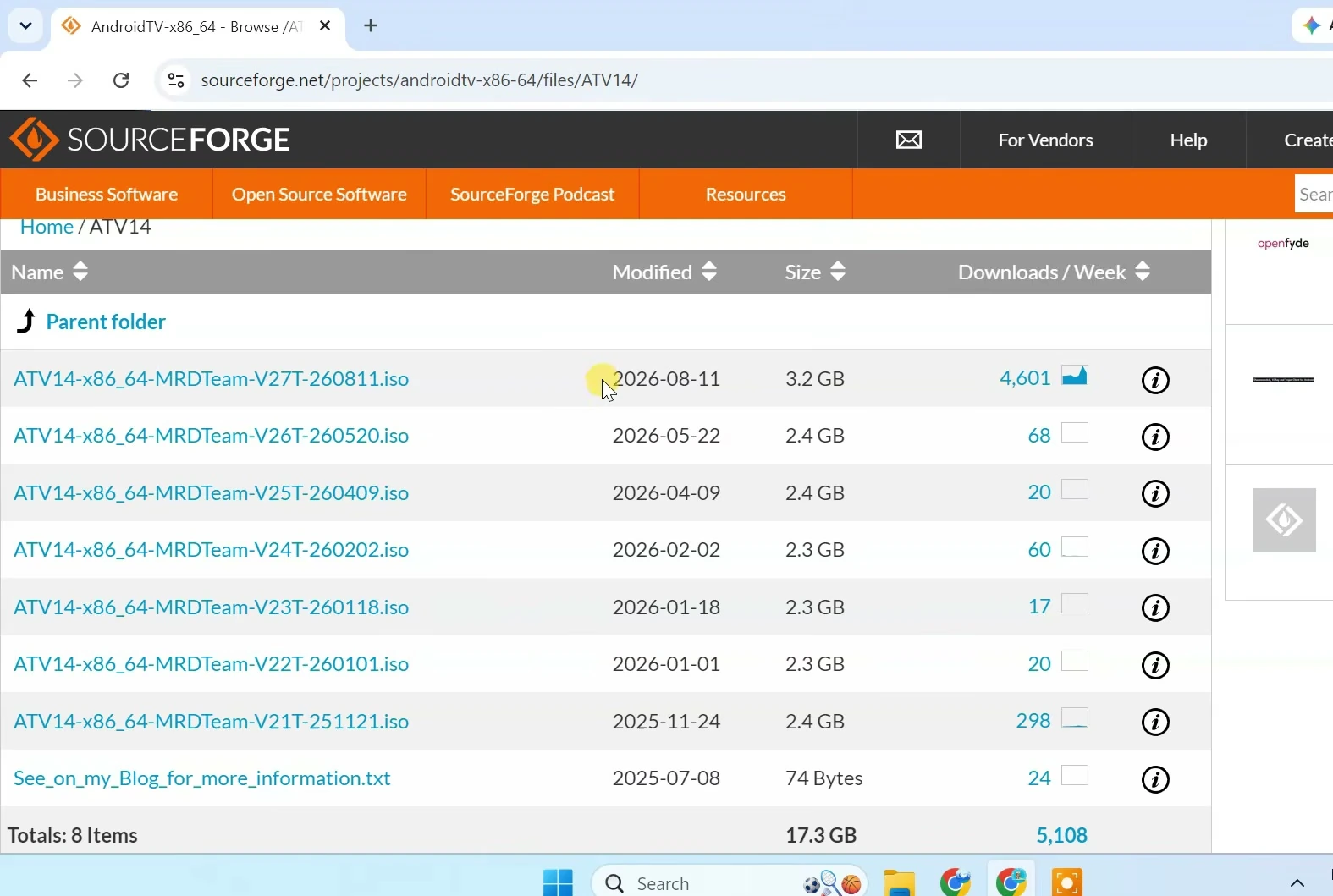Image resolution: width=1333 pixels, height=896 pixels.
Task: Click the 5,108 total downloads count
Action: [1062, 835]
